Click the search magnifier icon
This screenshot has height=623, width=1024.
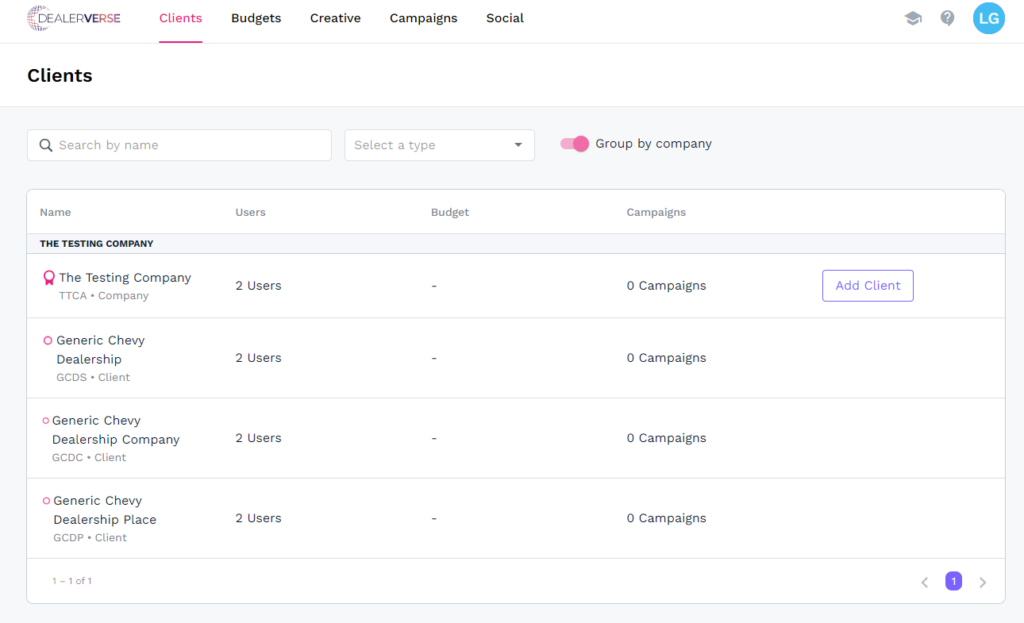46,145
